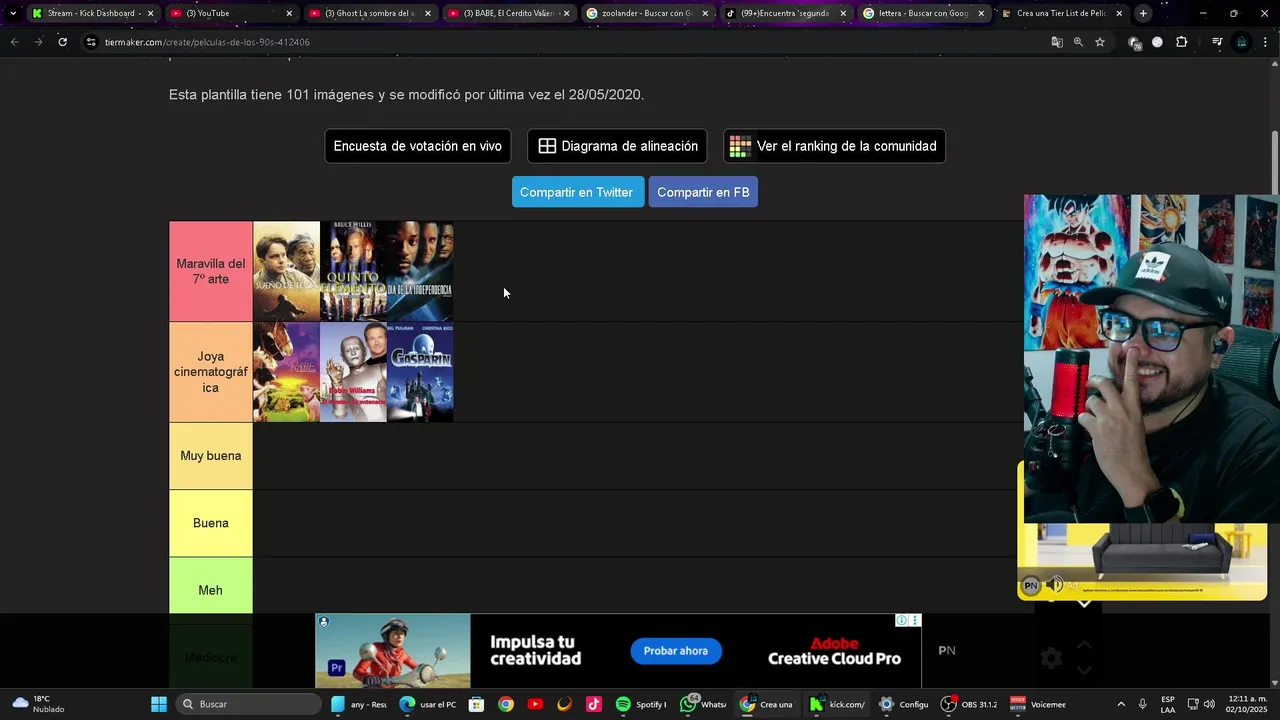Move tier row down with arrow
The width and height of the screenshot is (1280, 720).
click(x=1084, y=670)
